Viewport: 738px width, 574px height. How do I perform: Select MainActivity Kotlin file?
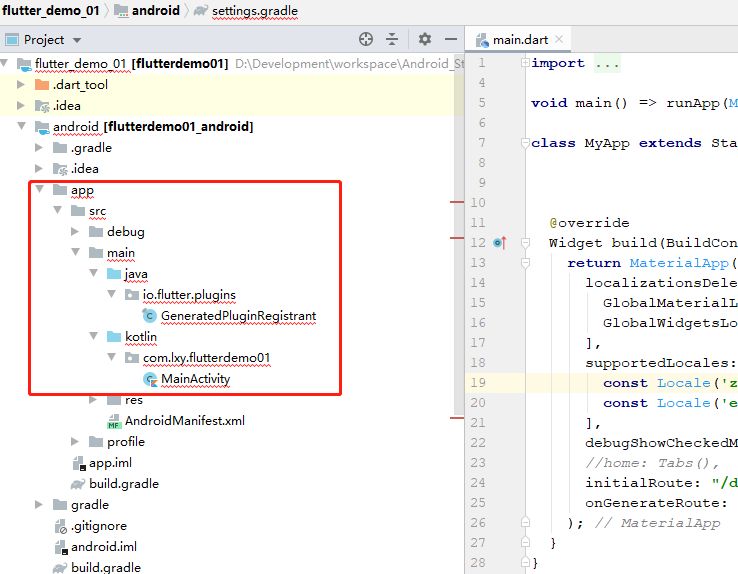click(195, 379)
